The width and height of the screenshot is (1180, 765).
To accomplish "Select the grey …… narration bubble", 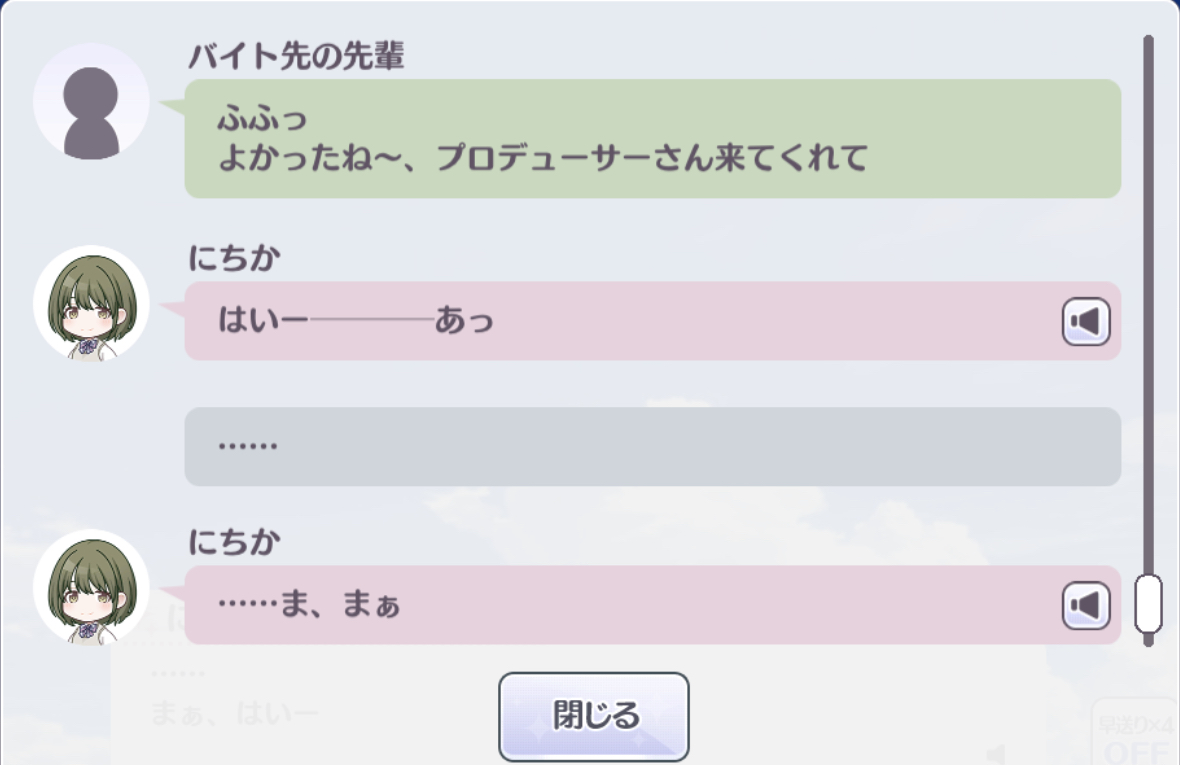I will point(652,447).
